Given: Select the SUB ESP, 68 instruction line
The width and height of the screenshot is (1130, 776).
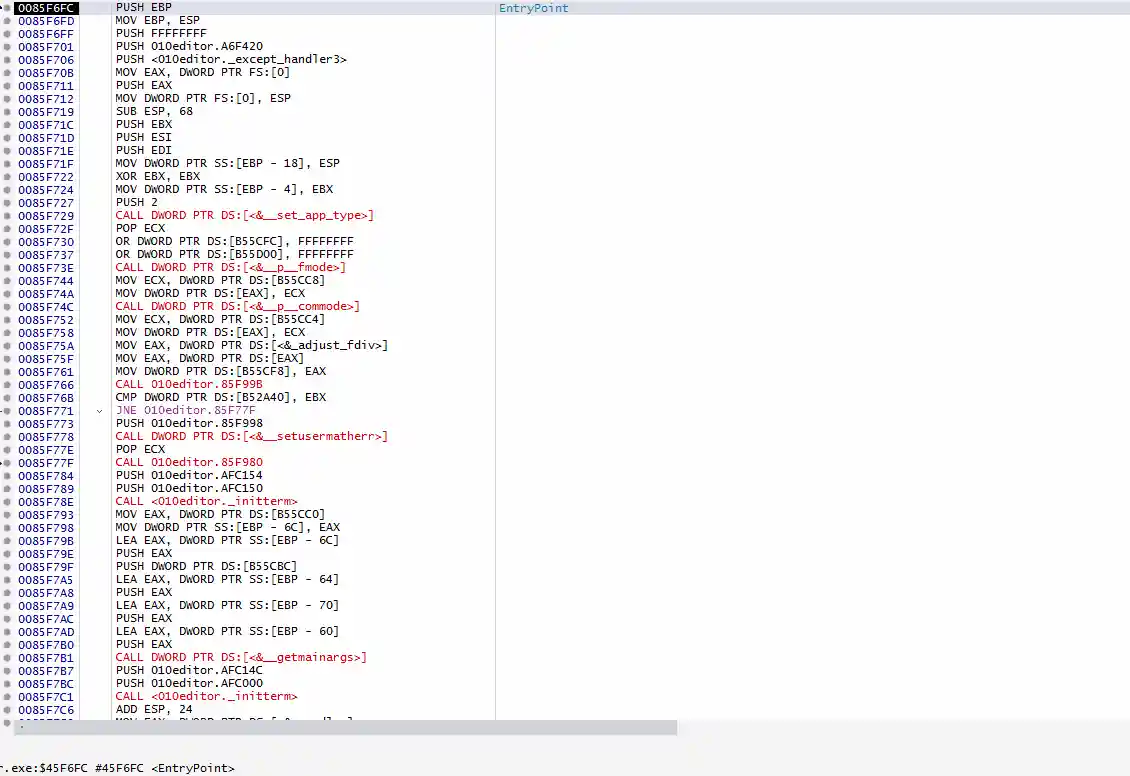Looking at the screenshot, I should pos(154,112).
